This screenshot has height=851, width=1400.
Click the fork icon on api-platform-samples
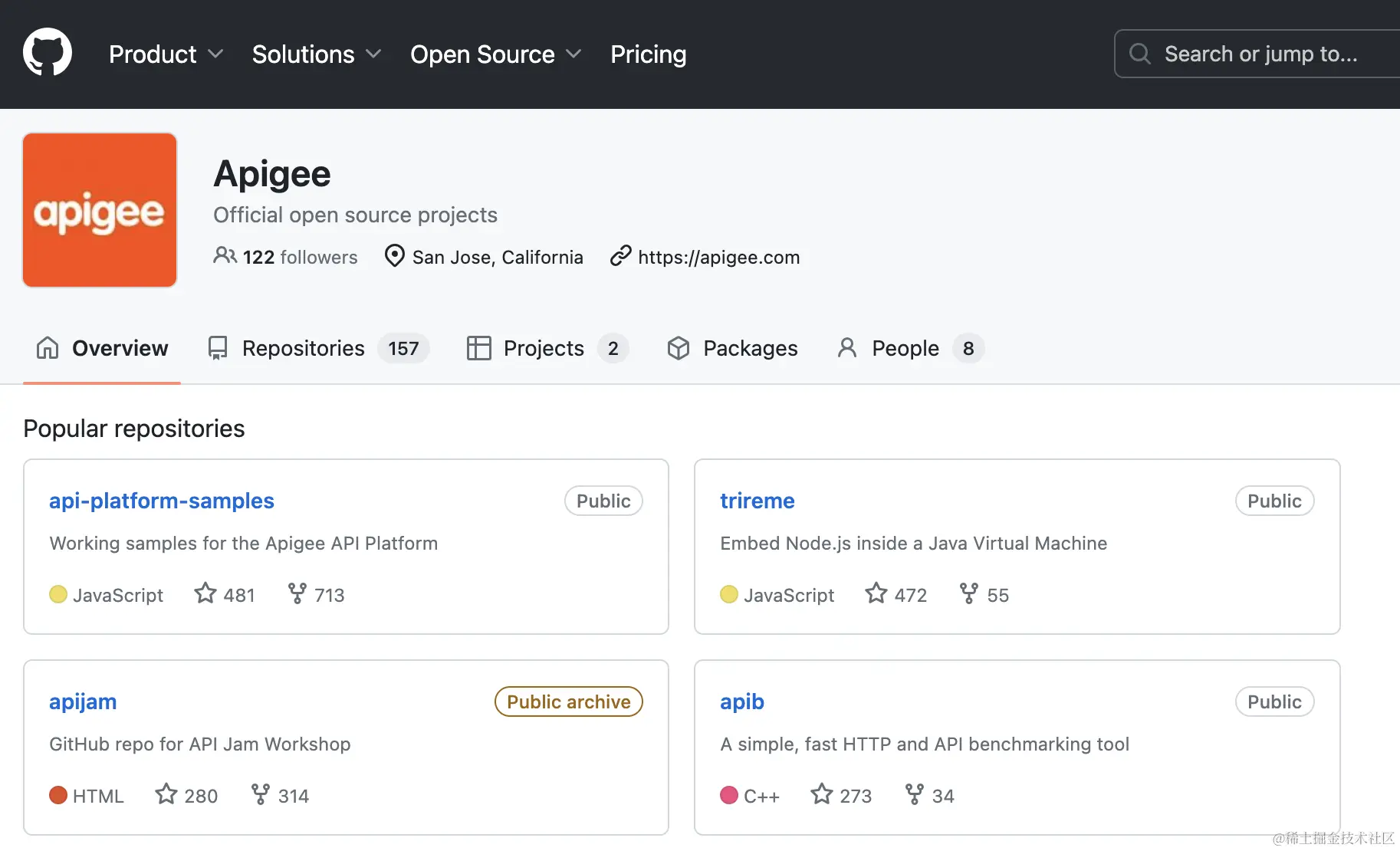[x=297, y=593]
